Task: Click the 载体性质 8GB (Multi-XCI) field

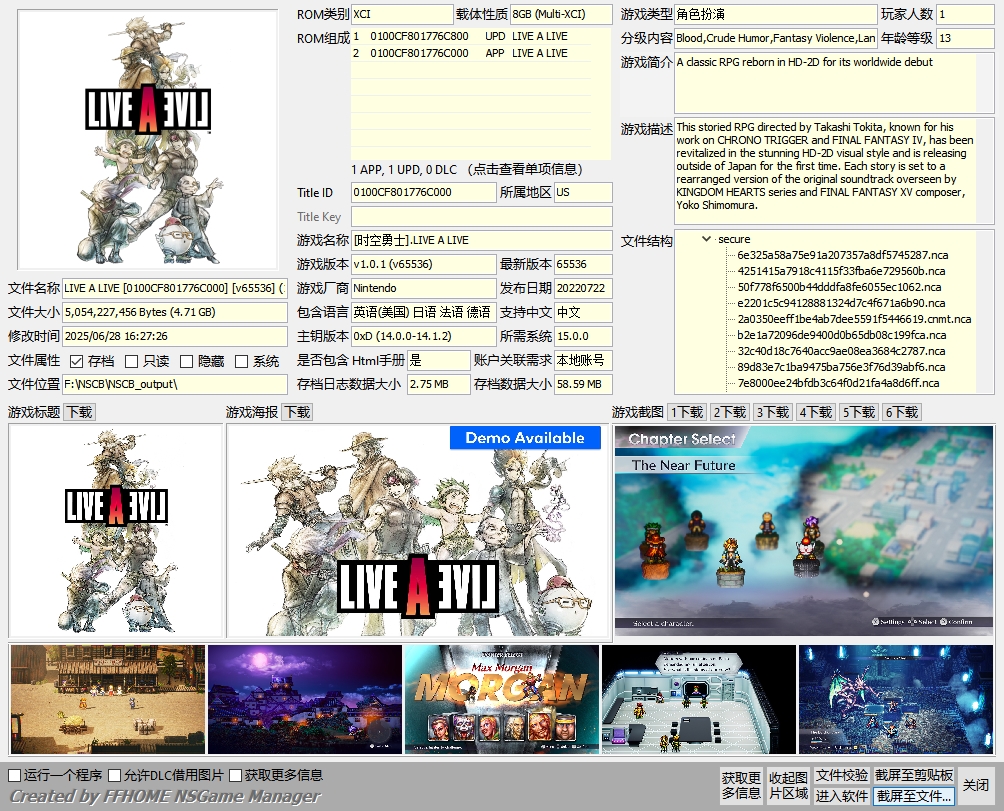Action: [561, 15]
